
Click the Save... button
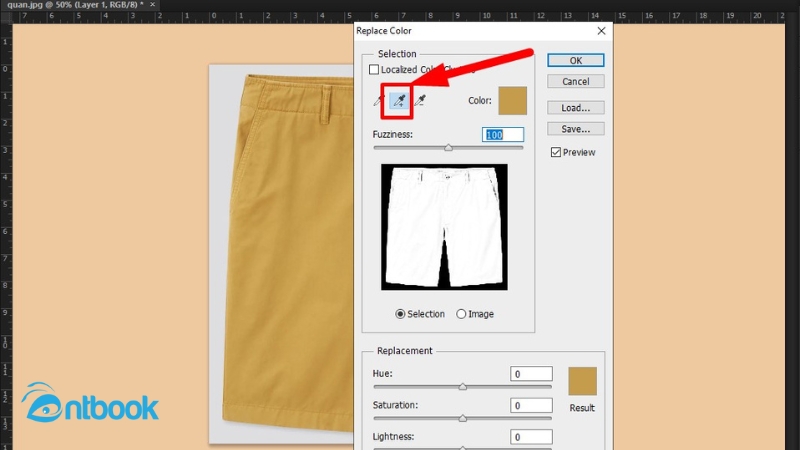[576, 129]
